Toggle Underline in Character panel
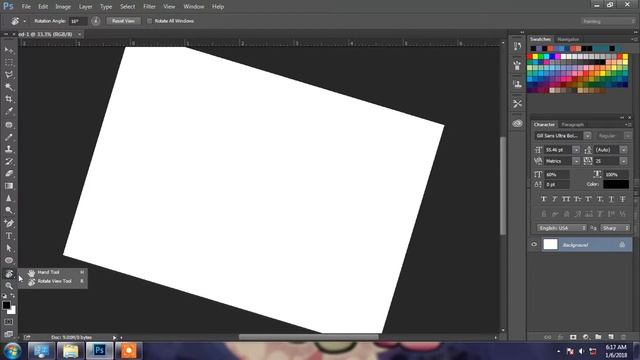The height and width of the screenshot is (360, 640). tap(611, 199)
